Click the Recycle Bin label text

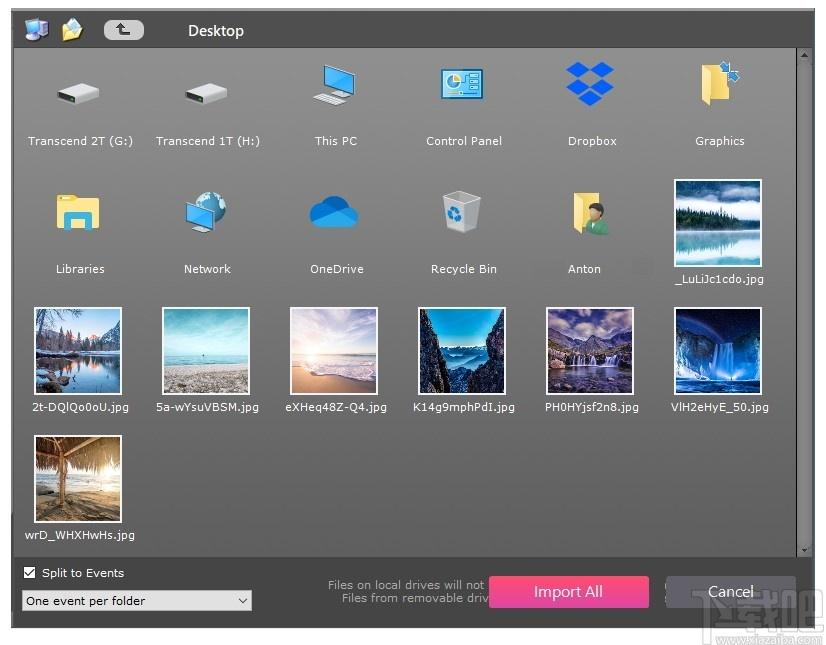pyautogui.click(x=464, y=269)
